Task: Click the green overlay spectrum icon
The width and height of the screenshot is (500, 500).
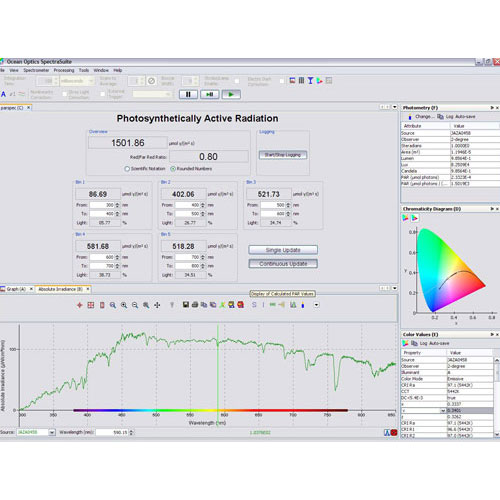Action: pos(222,305)
